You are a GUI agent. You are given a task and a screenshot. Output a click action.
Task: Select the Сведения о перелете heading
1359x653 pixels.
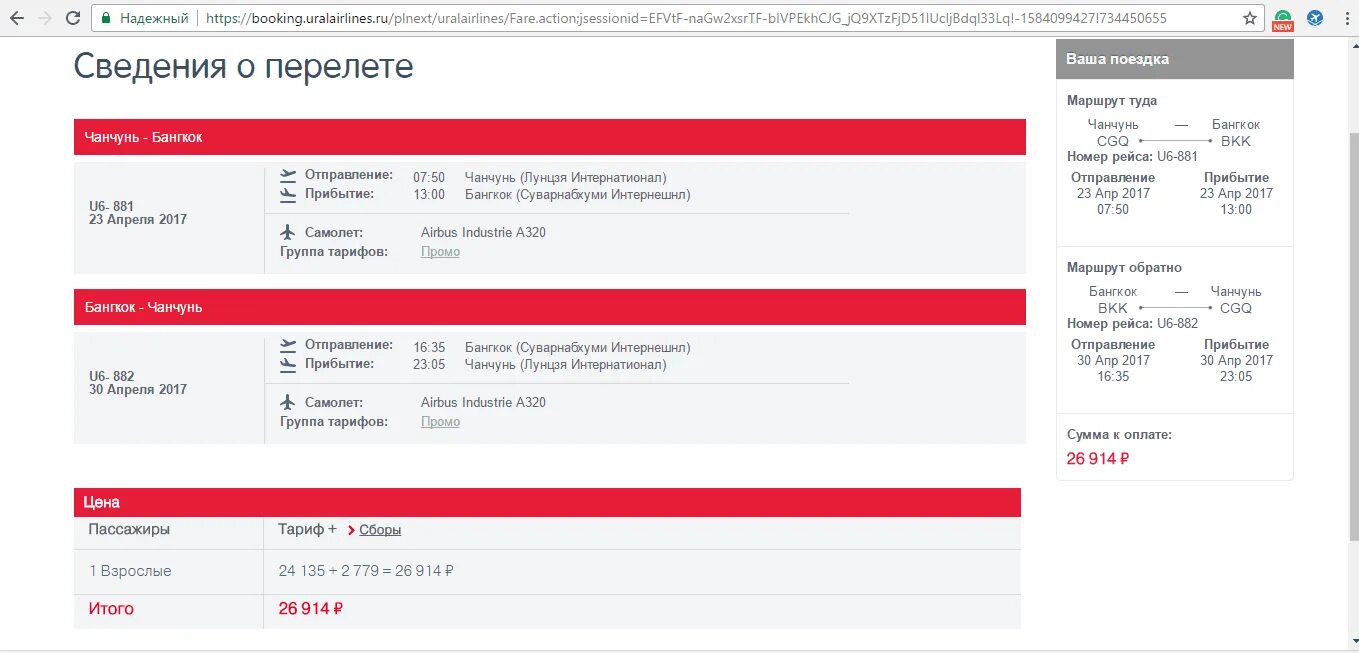coord(243,66)
